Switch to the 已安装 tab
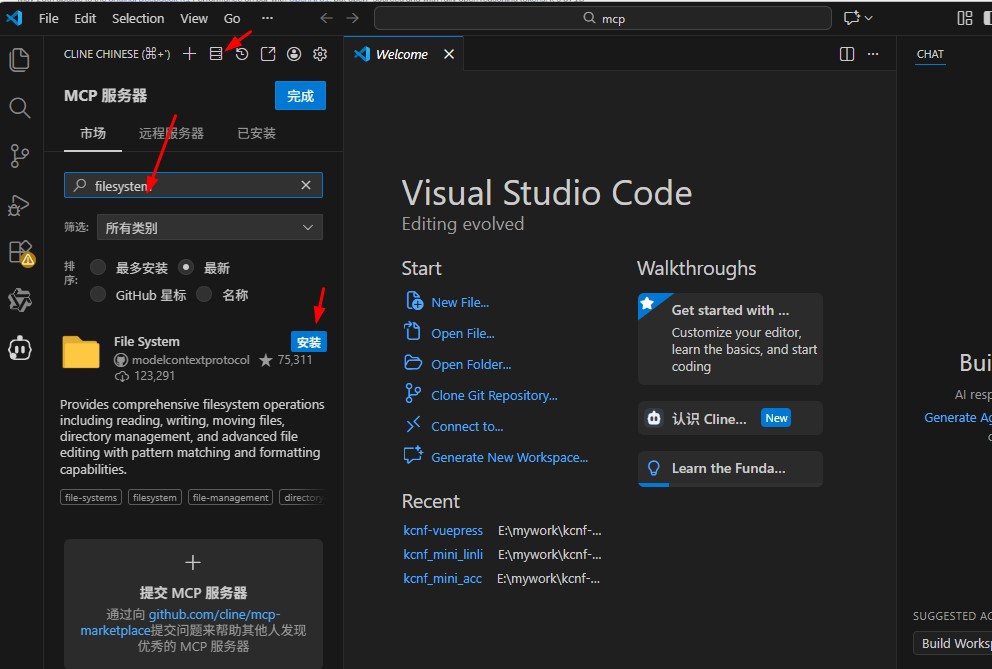Screen dimensions: 992x669 256,133
